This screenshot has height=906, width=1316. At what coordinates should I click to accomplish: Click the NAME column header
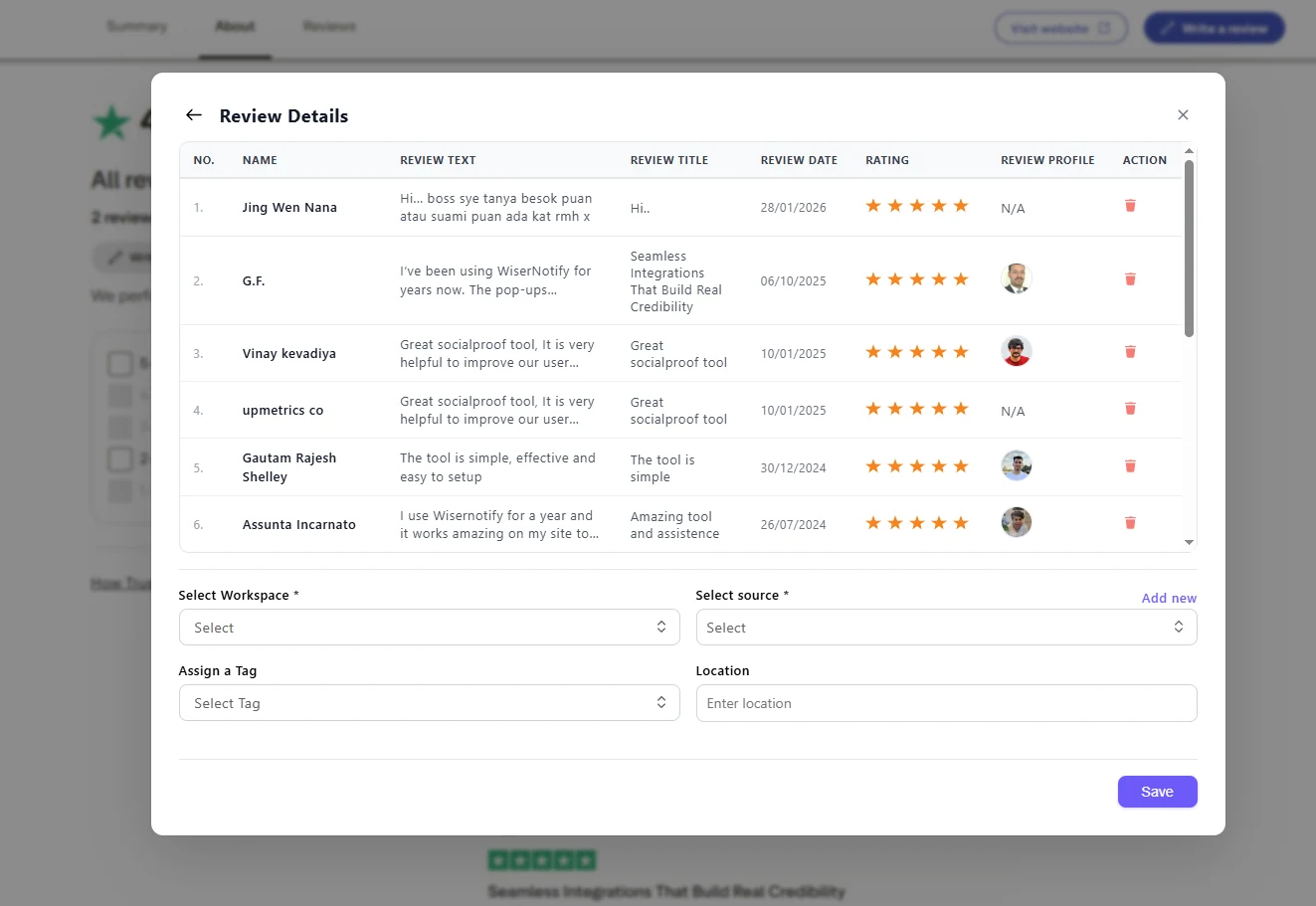[x=260, y=160]
